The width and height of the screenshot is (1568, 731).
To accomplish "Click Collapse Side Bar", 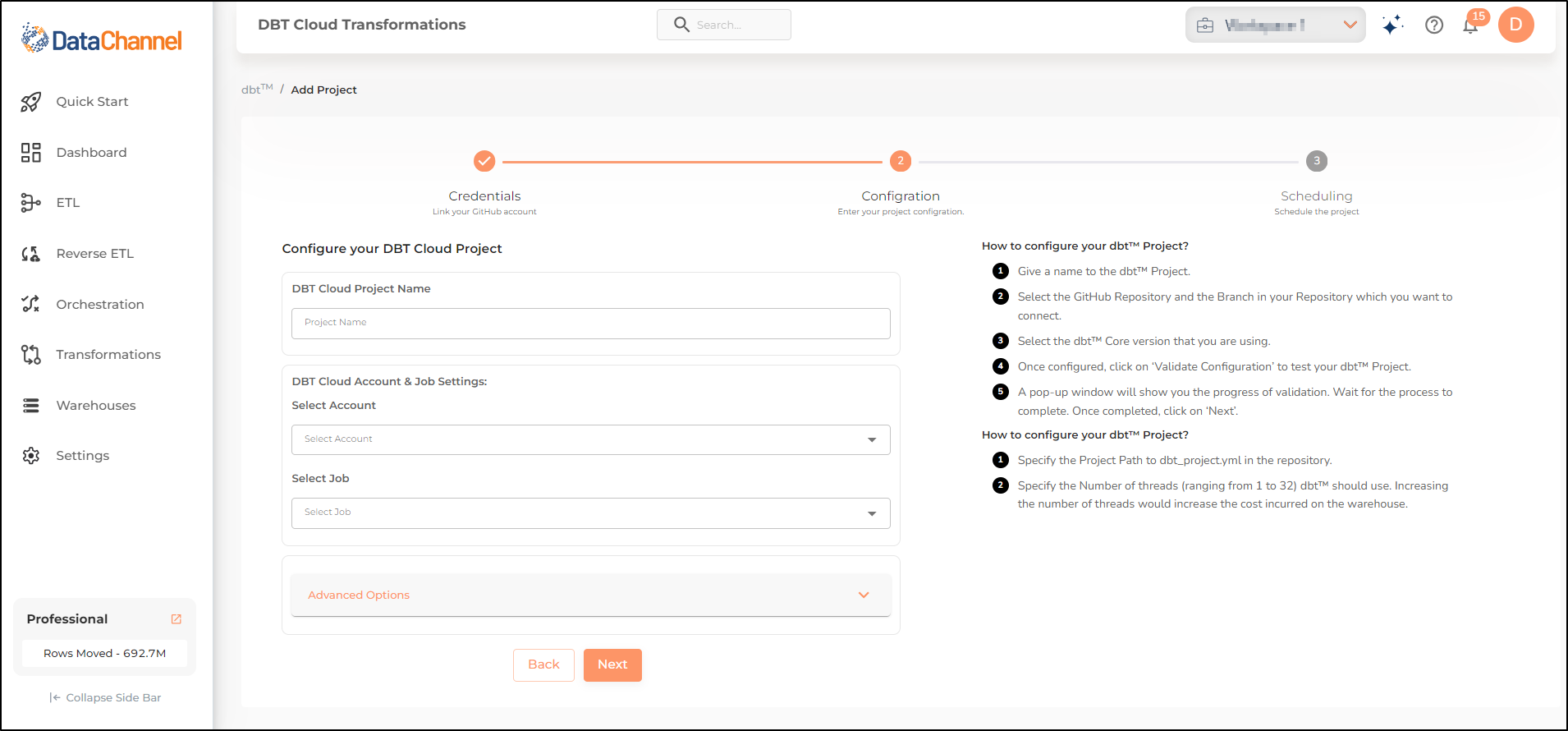I will click(105, 698).
